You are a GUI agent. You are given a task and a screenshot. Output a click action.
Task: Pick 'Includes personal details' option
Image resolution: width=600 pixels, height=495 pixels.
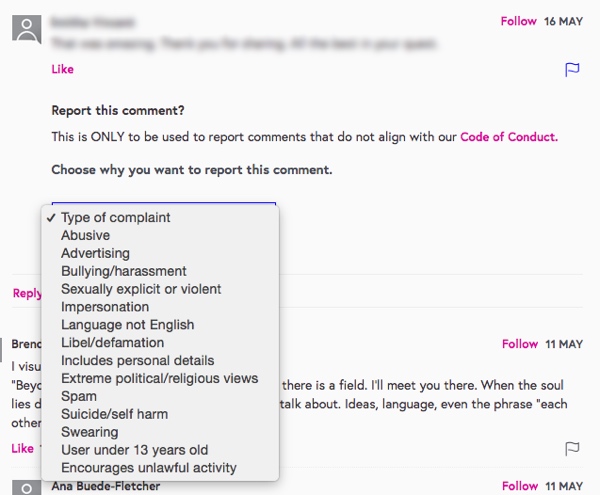137,360
